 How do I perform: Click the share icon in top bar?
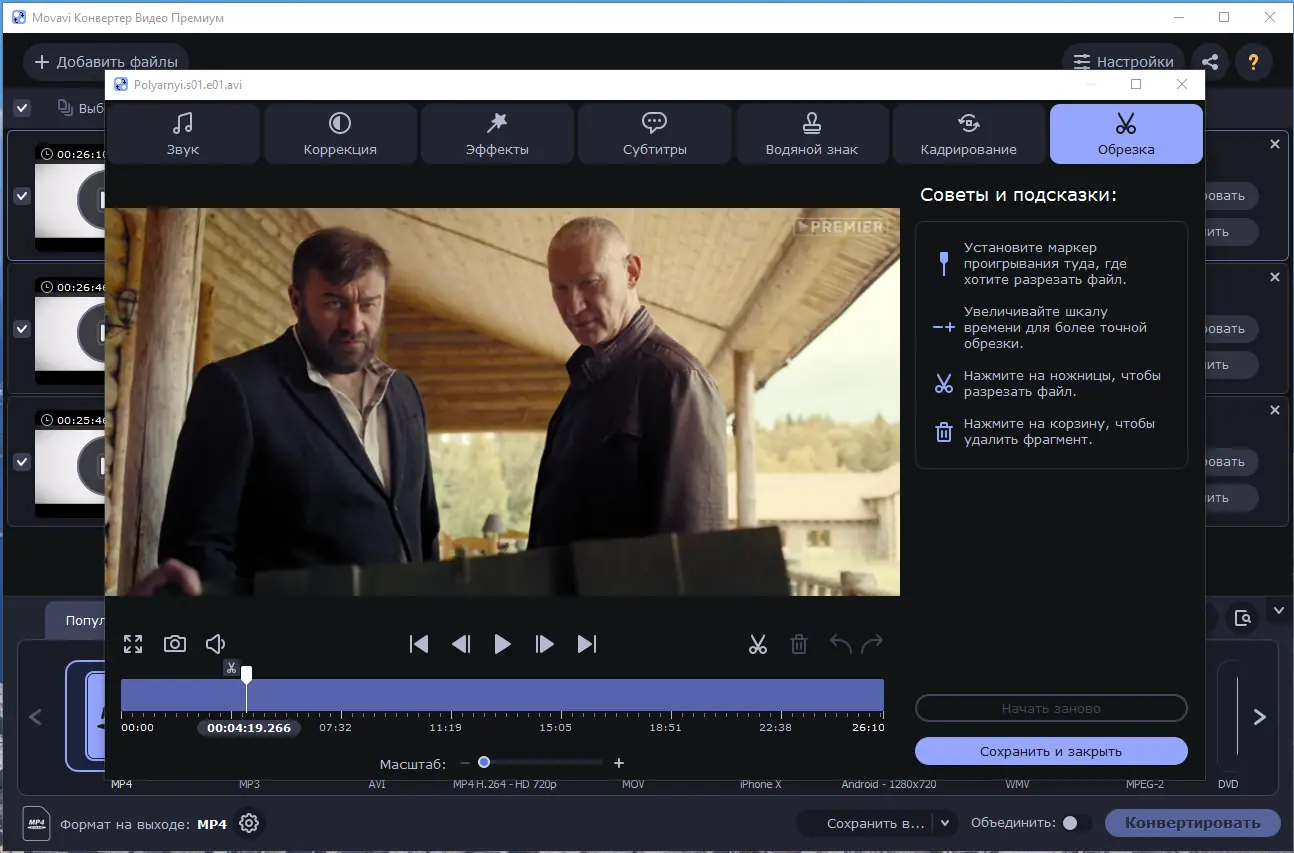[1210, 62]
